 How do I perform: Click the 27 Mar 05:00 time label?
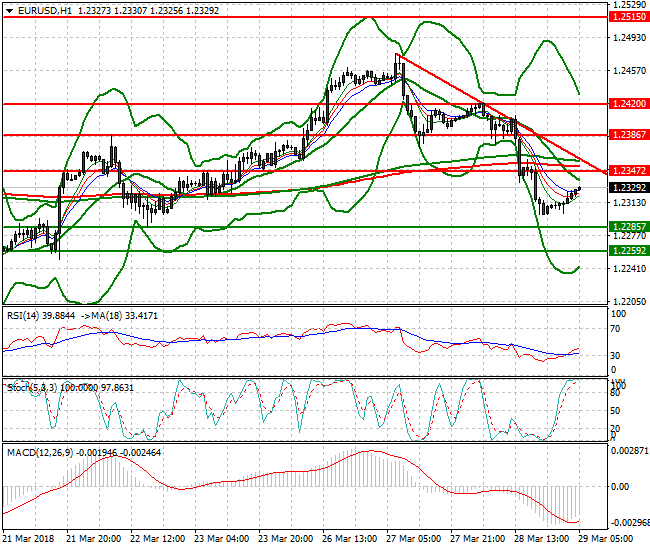(413, 539)
